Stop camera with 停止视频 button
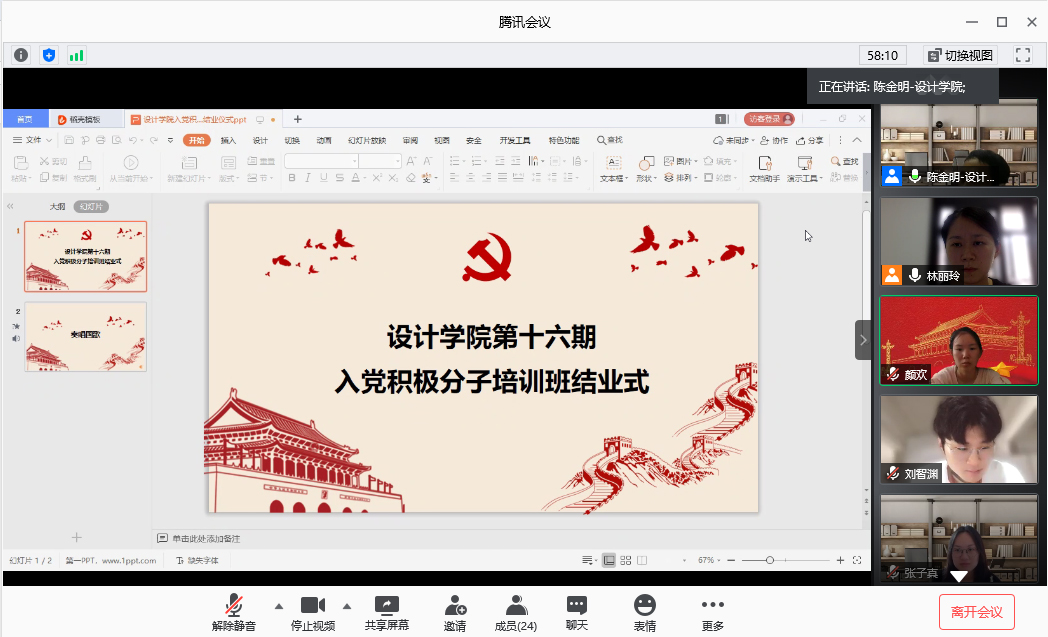 (x=312, y=612)
